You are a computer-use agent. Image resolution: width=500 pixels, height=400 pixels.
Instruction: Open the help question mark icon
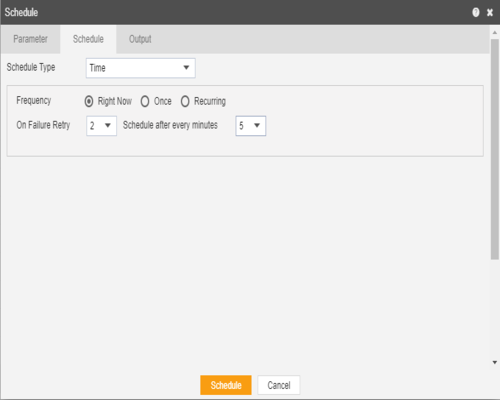coord(476,12)
